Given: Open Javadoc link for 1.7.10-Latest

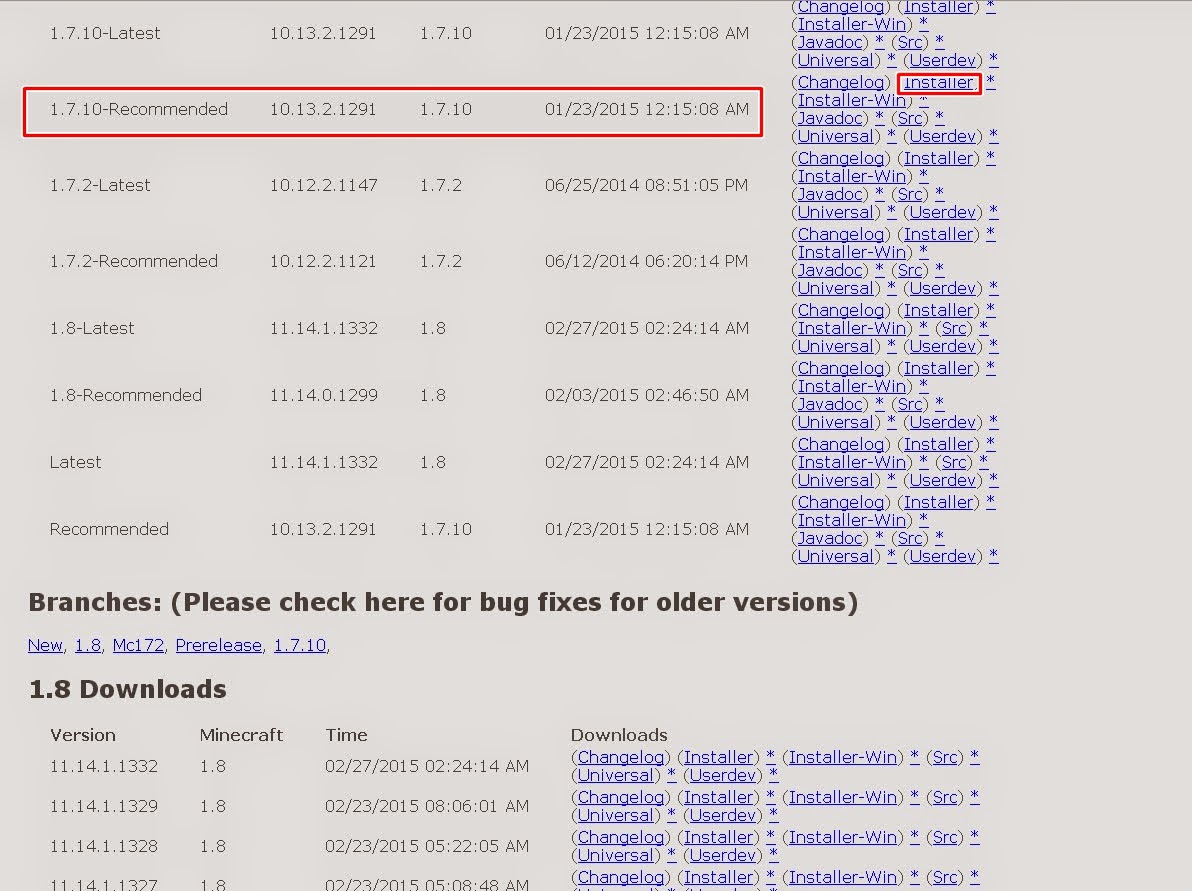Looking at the screenshot, I should [831, 43].
